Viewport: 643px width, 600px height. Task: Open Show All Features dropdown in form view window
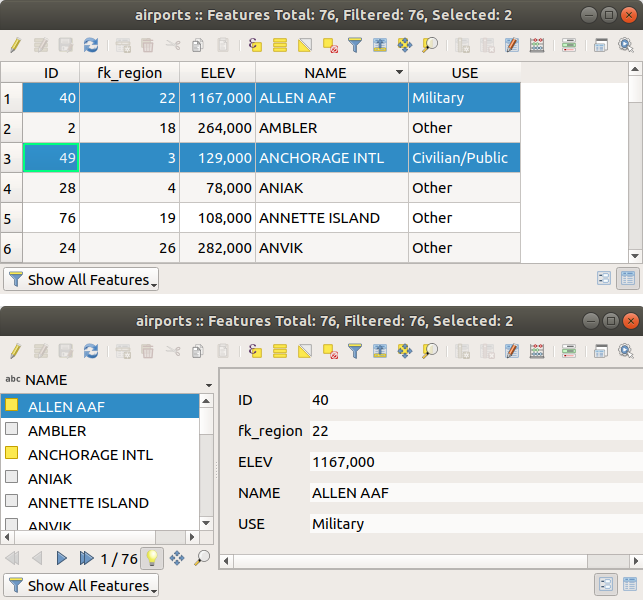(x=82, y=586)
